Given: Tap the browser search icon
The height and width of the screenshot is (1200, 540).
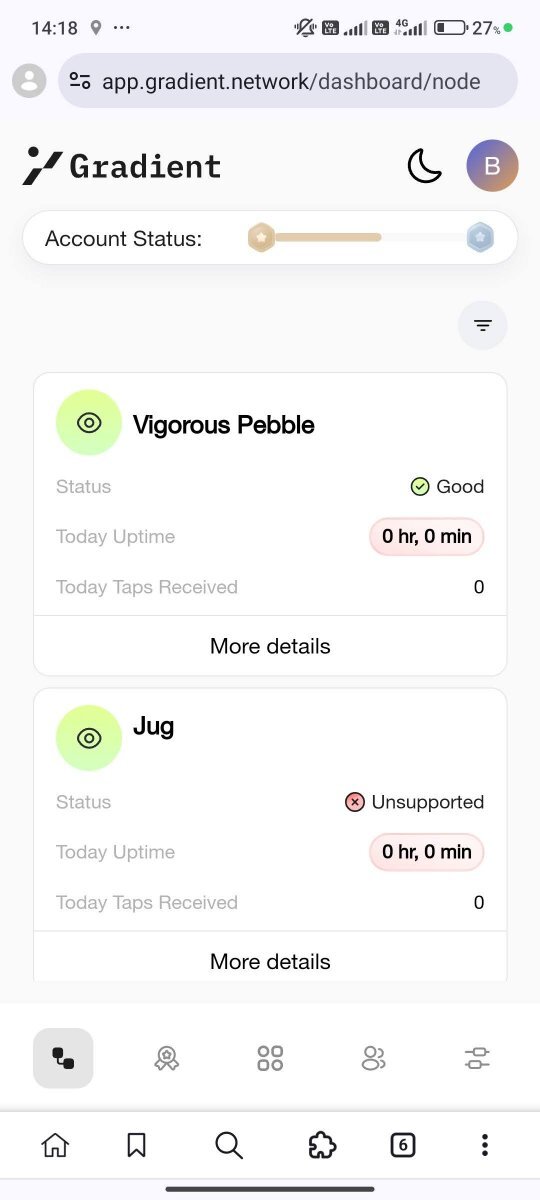Looking at the screenshot, I should (x=229, y=1145).
